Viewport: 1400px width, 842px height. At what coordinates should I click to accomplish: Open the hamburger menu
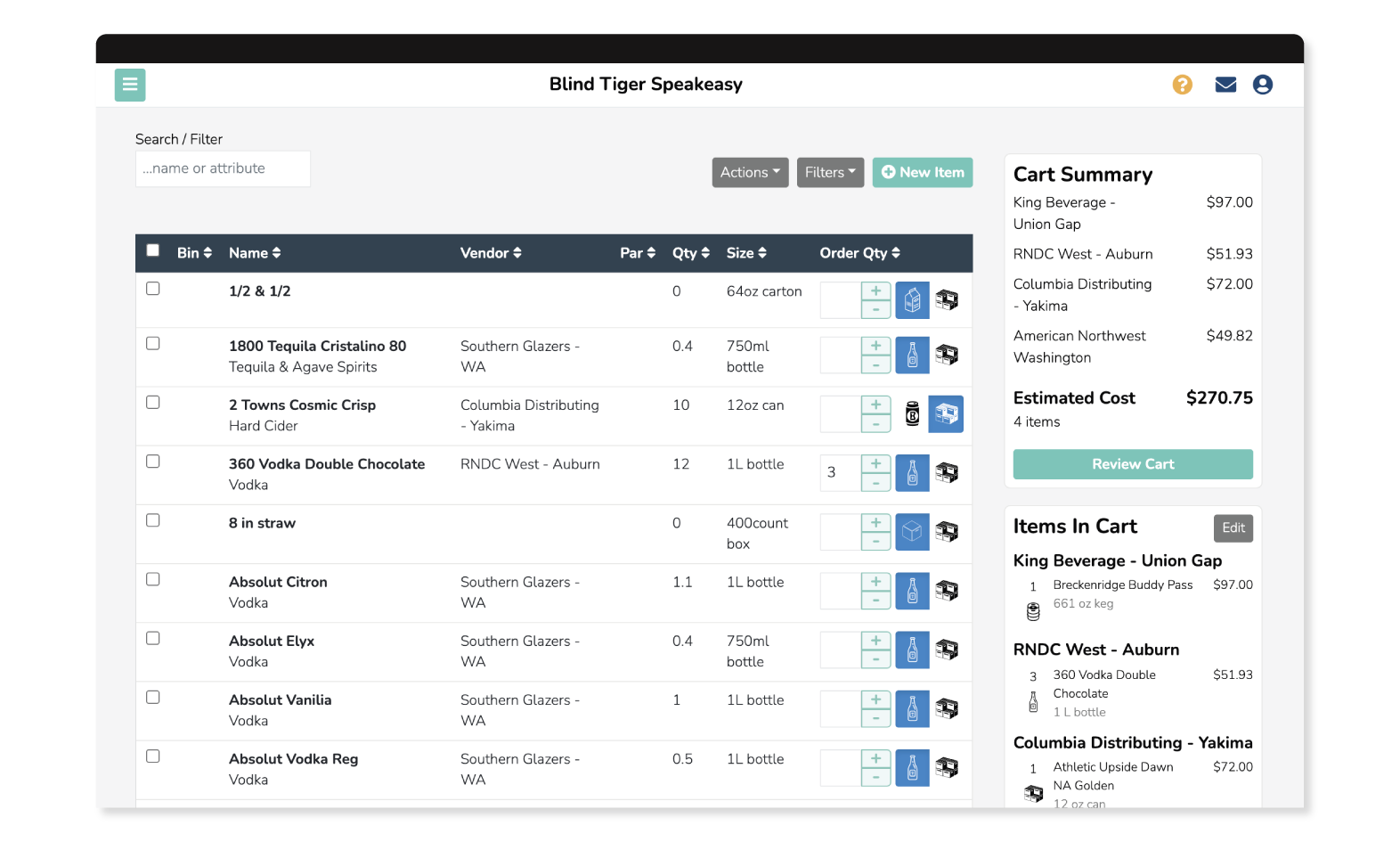[130, 85]
